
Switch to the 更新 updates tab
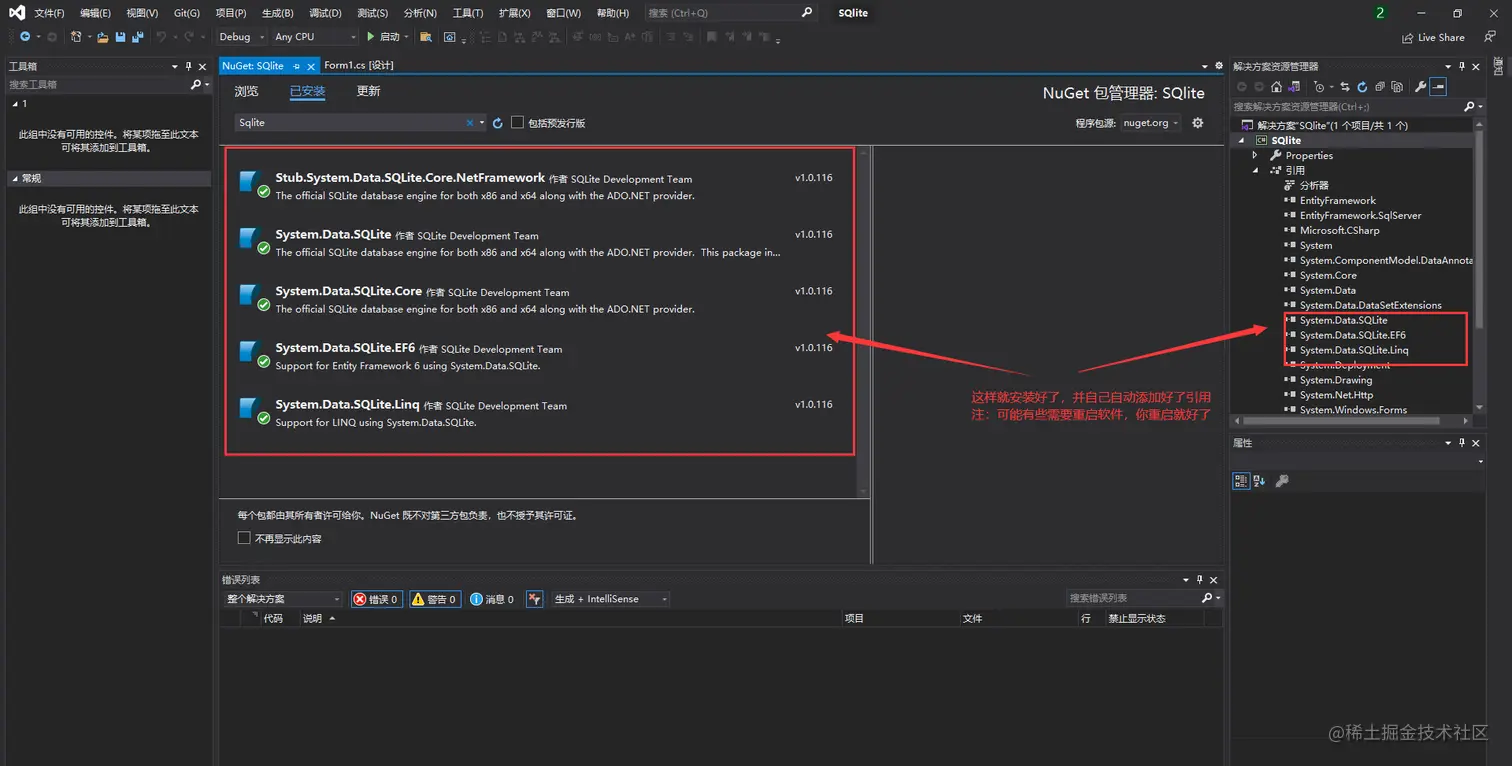click(368, 91)
